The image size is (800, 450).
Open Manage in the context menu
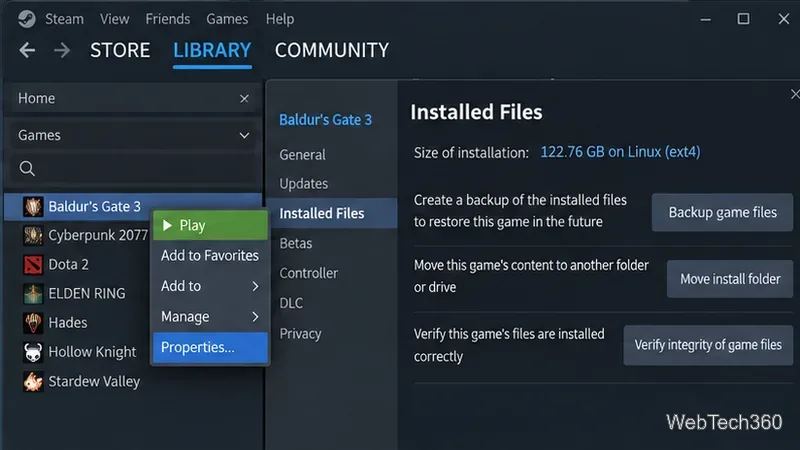(x=210, y=317)
